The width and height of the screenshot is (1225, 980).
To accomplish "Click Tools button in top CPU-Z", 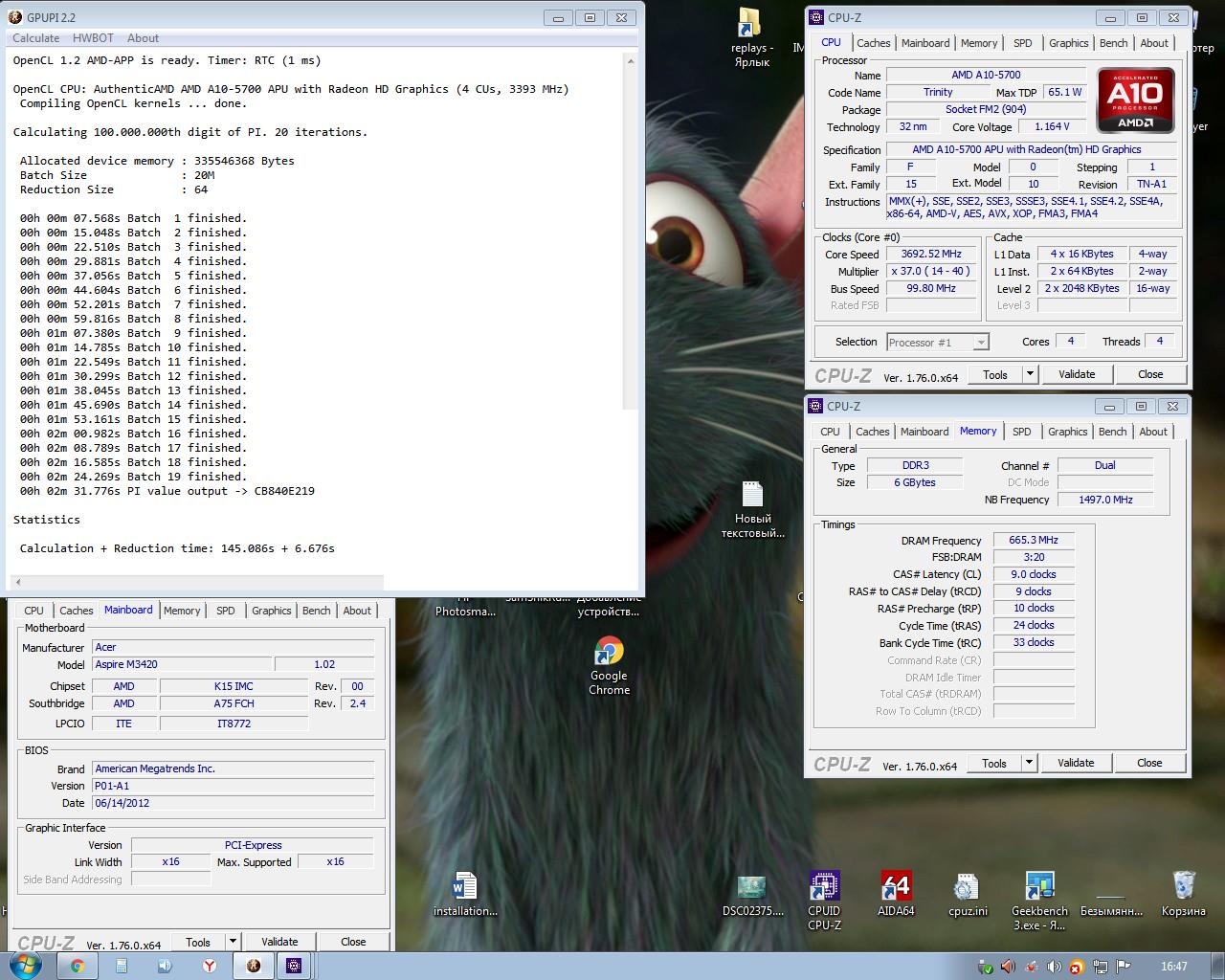I will 995,374.
